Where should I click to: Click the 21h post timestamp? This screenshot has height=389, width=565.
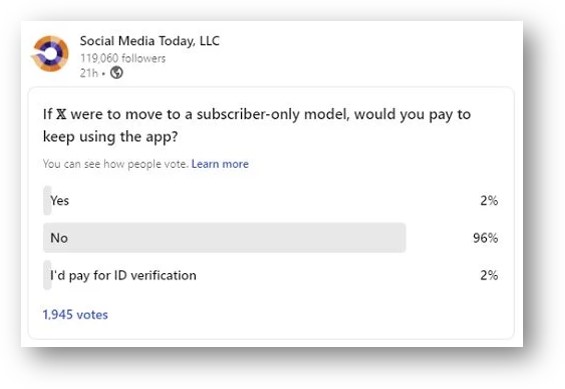(x=89, y=73)
